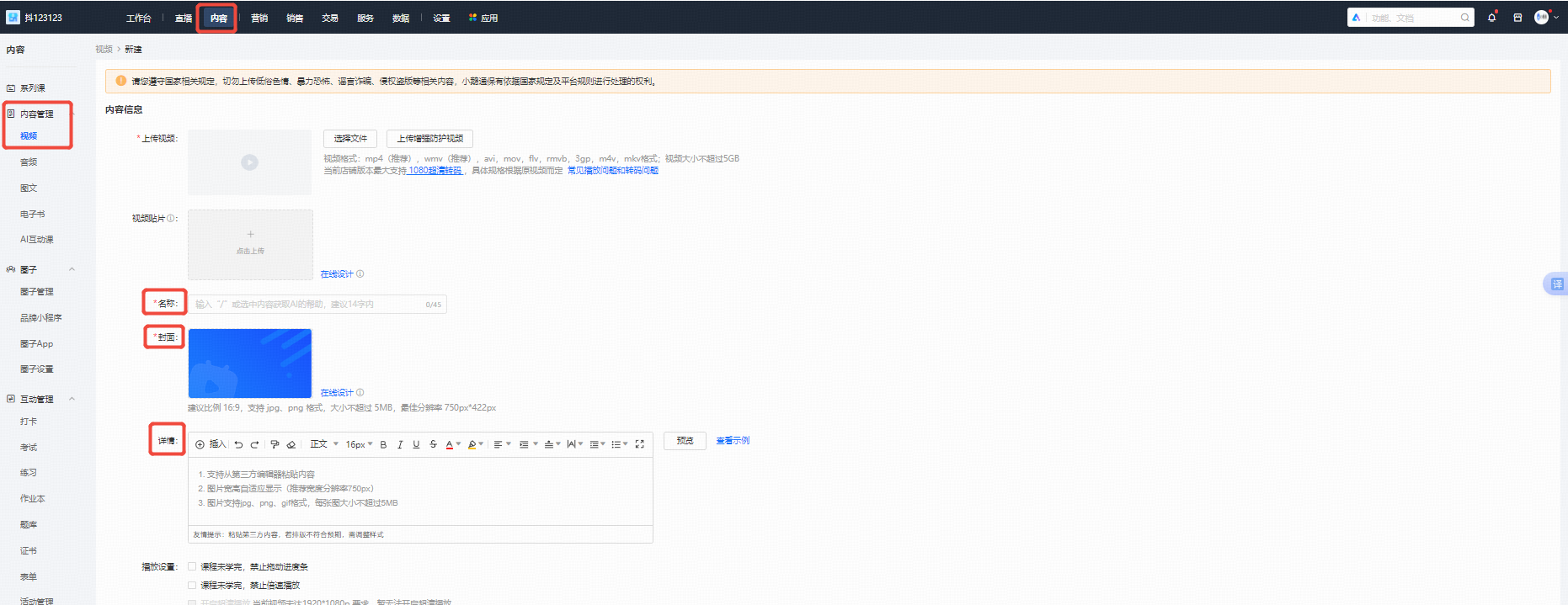Open the 营销 top menu
Image resolution: width=1568 pixels, height=605 pixels.
coord(259,18)
